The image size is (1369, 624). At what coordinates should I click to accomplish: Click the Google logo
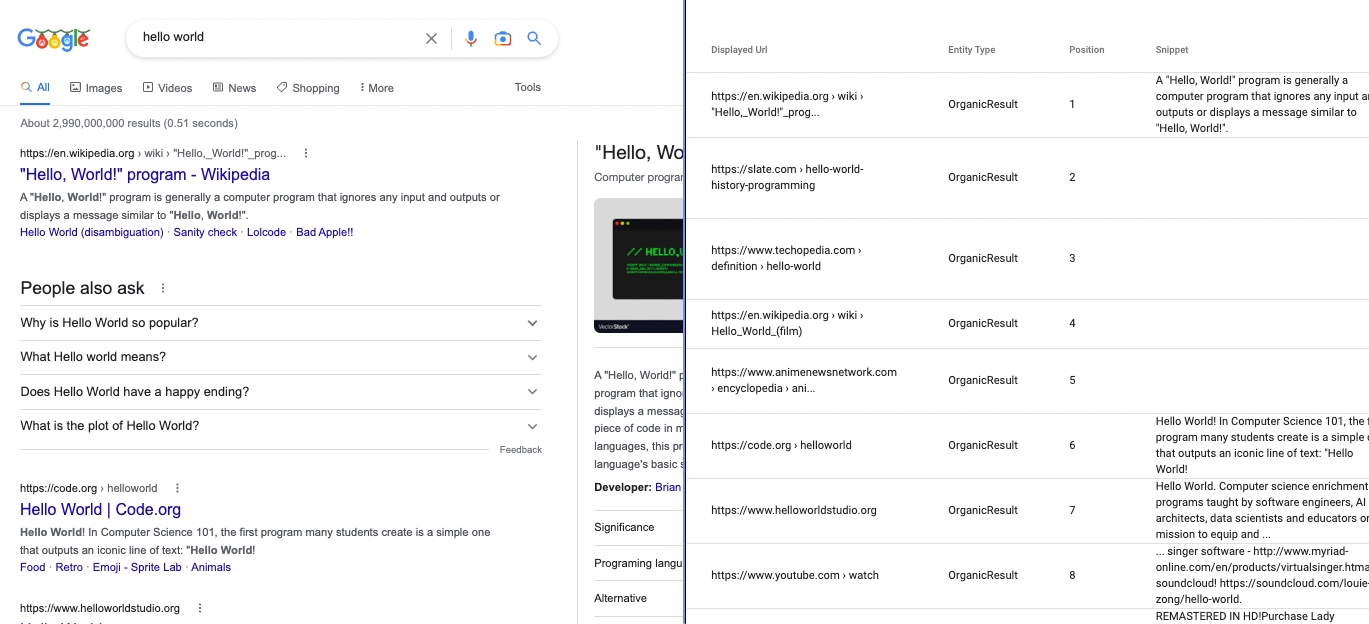point(54,39)
